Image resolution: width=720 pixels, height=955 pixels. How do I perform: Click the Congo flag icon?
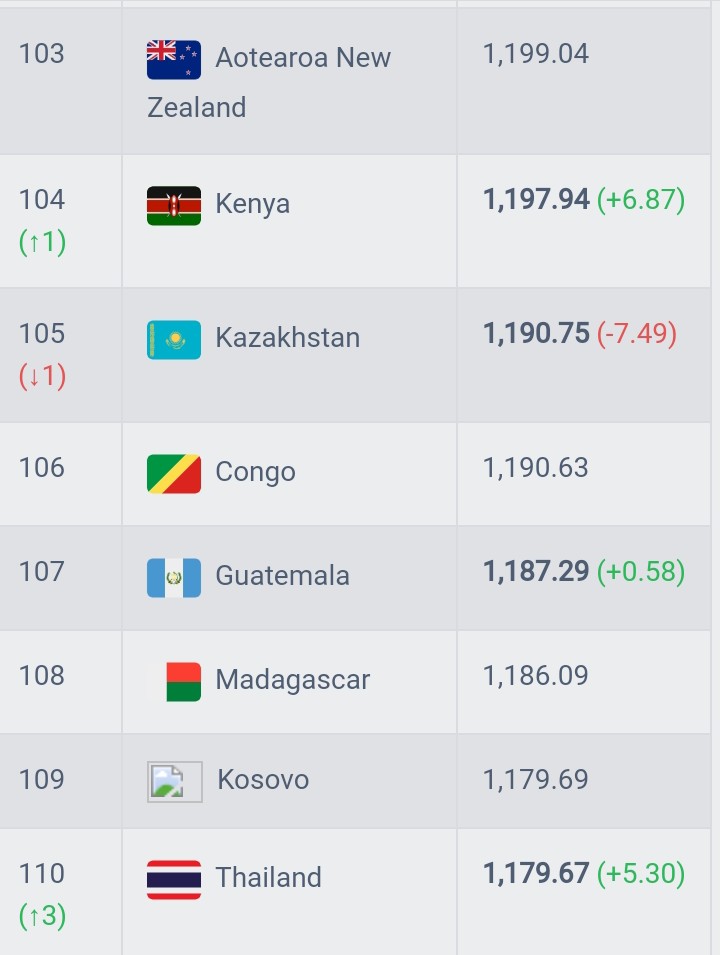[174, 474]
